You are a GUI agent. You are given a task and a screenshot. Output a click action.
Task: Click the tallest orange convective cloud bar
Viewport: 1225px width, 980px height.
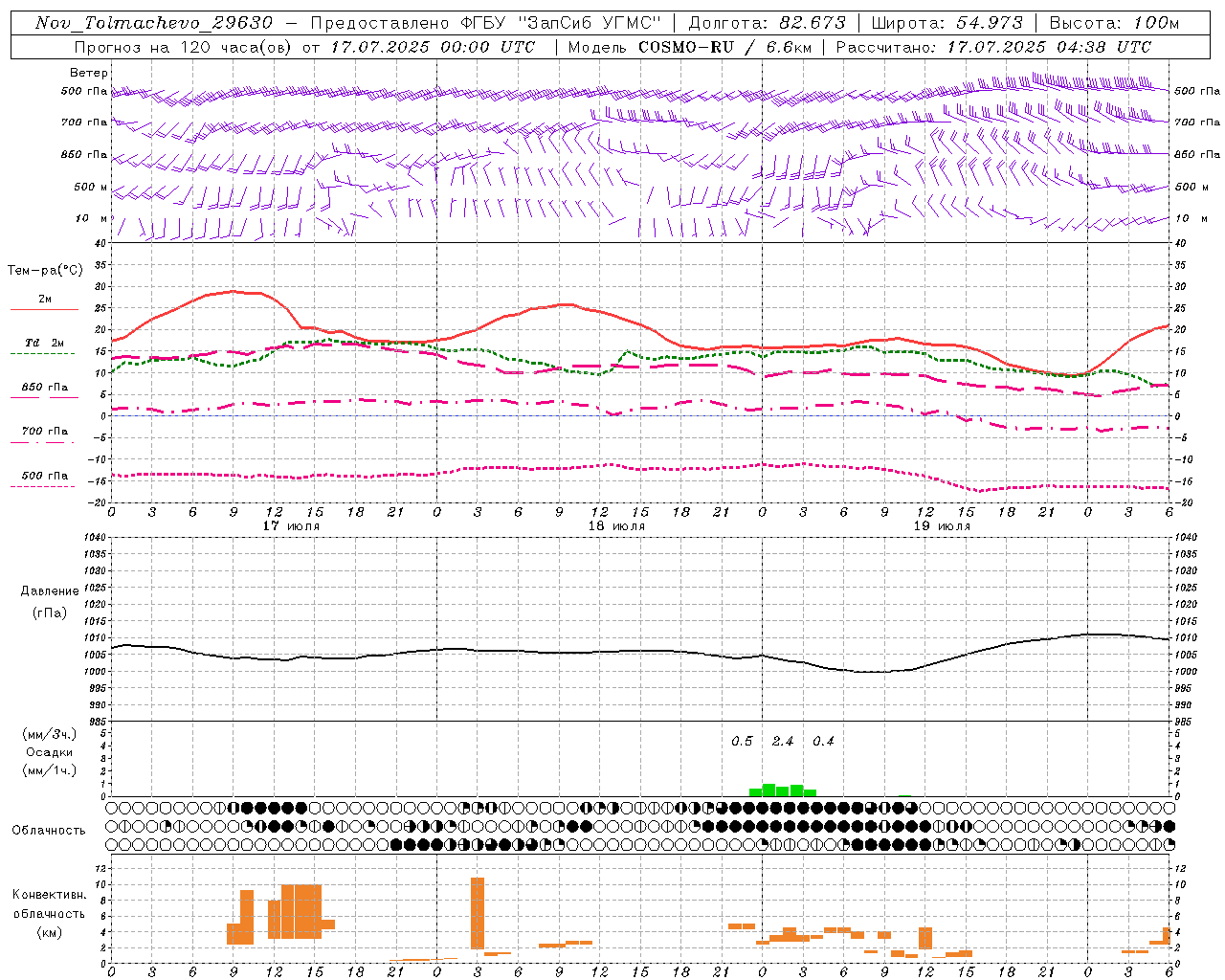pos(478,912)
